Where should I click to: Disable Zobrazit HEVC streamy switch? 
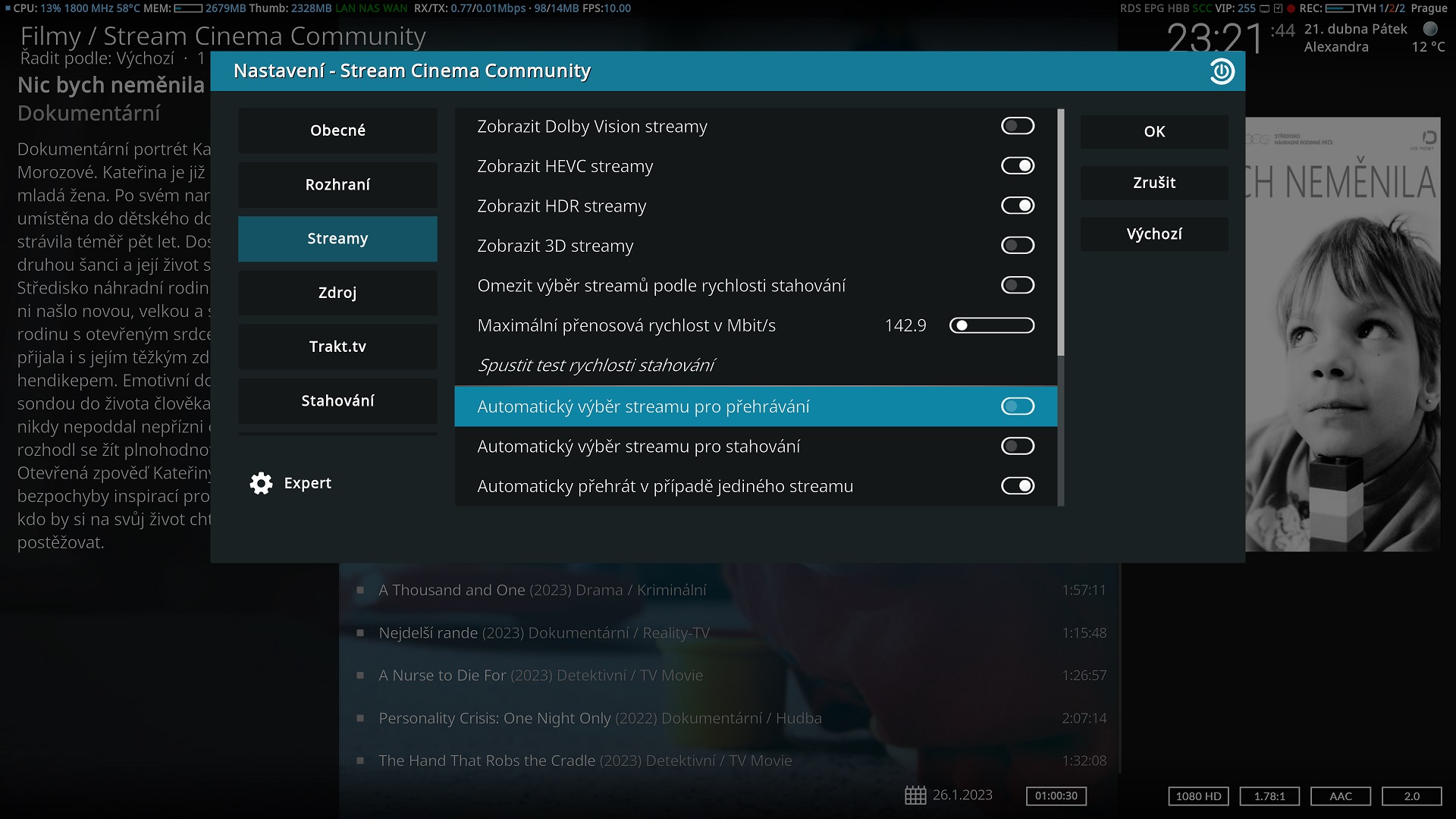[x=1017, y=166]
